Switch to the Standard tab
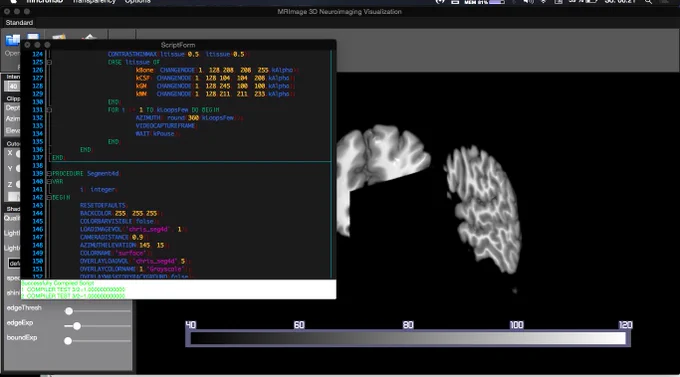The image size is (680, 377). click(x=19, y=23)
